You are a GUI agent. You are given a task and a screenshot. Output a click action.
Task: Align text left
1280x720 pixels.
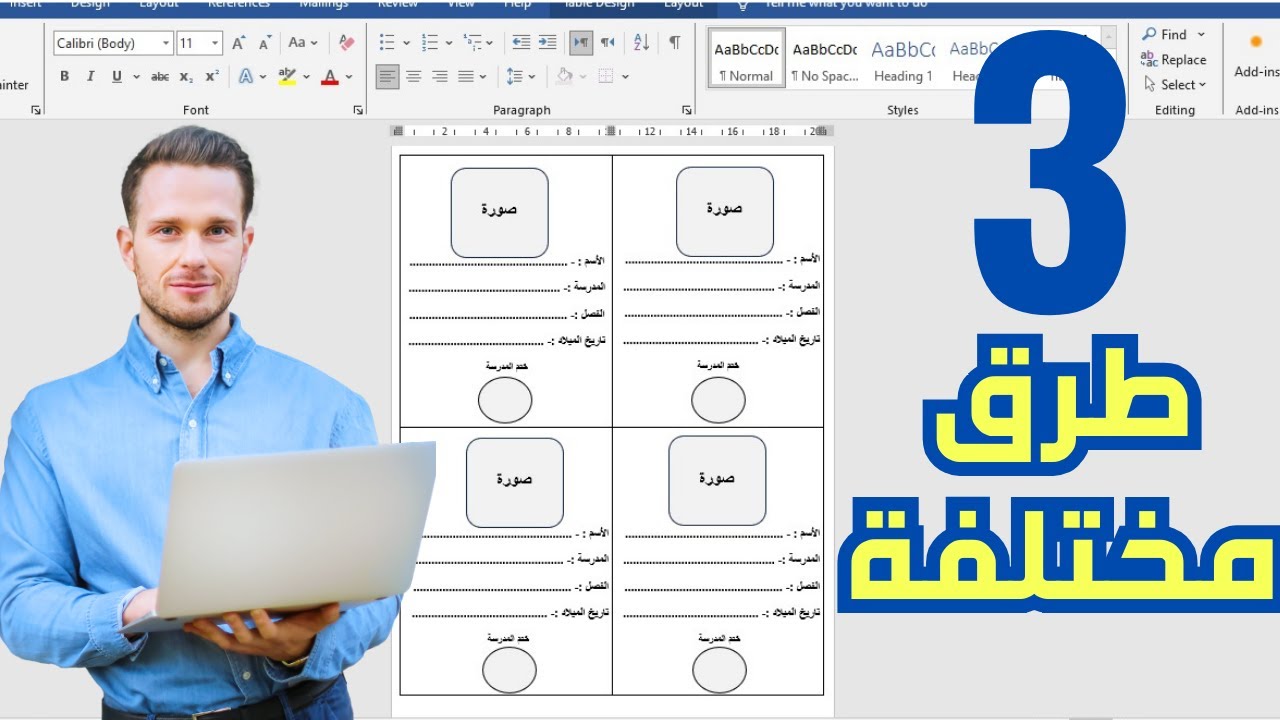tap(388, 76)
